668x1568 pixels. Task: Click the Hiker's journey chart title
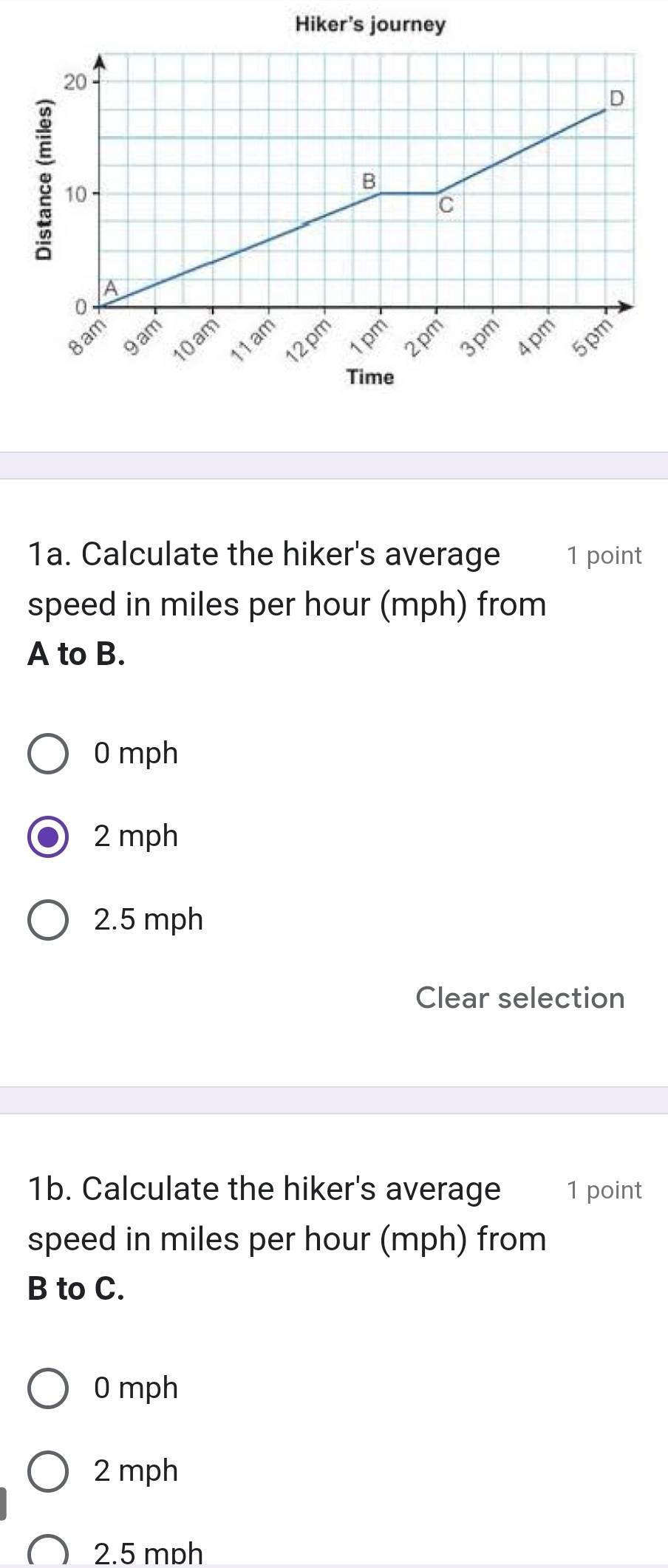(x=369, y=24)
